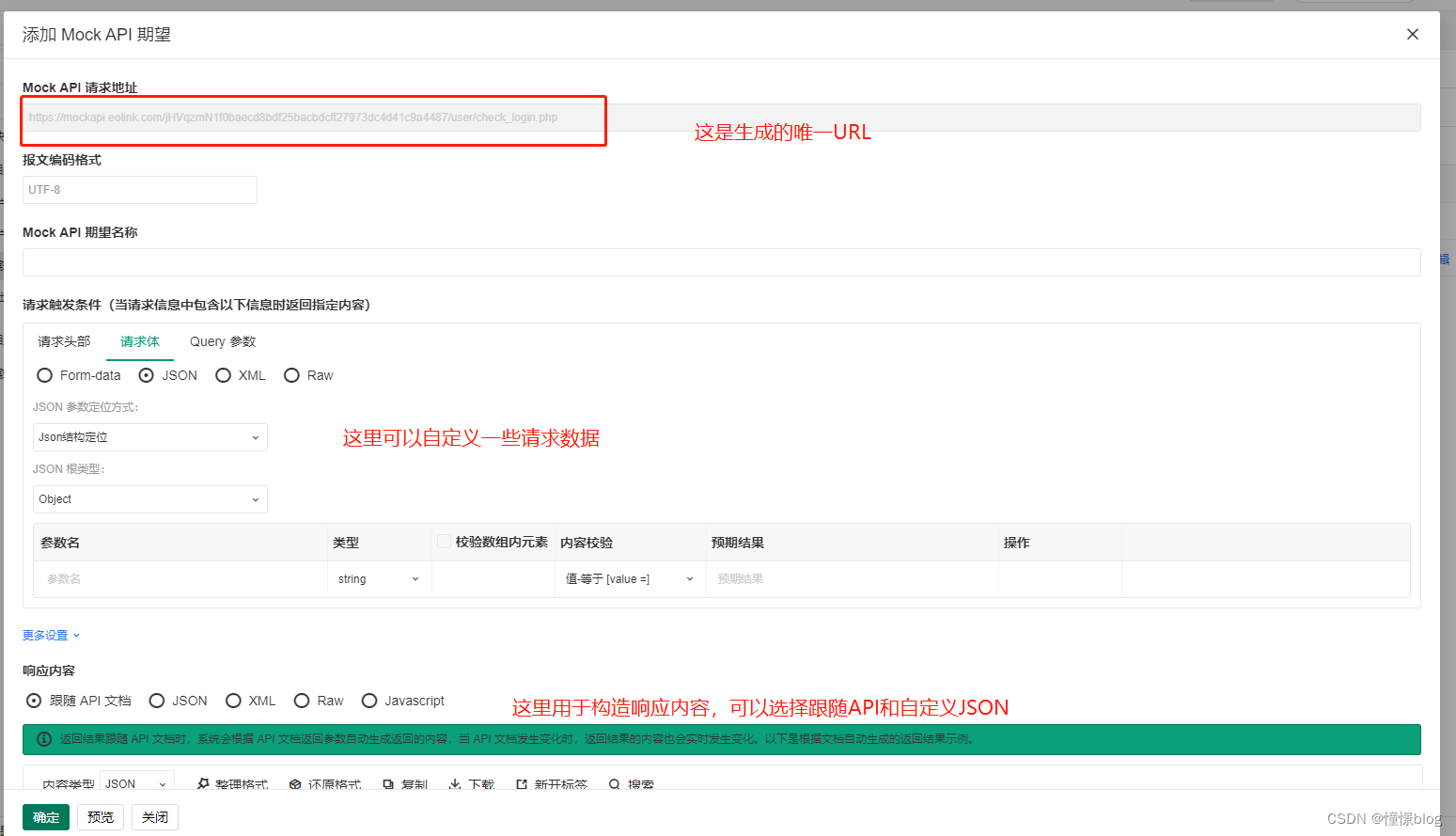Open the Json结构定位 dropdown
The height and width of the screenshot is (836, 1456).
(x=150, y=437)
